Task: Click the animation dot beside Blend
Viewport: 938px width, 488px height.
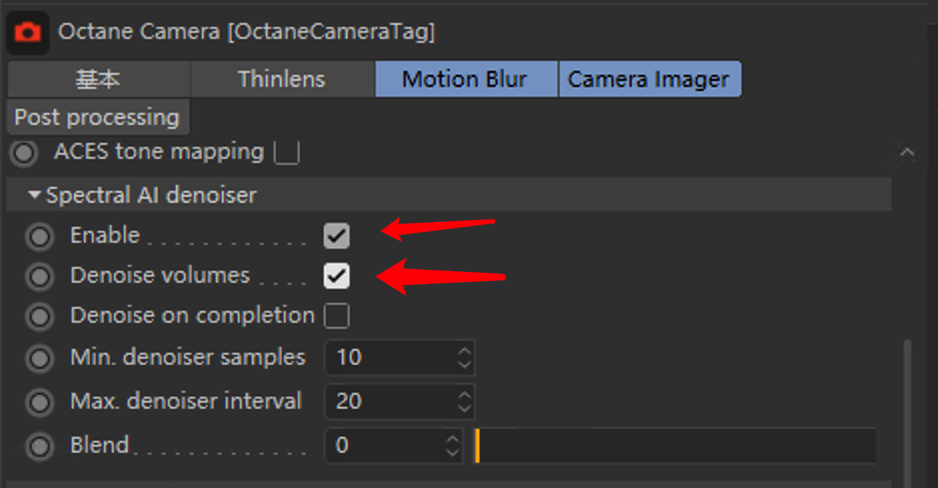Action: [x=40, y=446]
